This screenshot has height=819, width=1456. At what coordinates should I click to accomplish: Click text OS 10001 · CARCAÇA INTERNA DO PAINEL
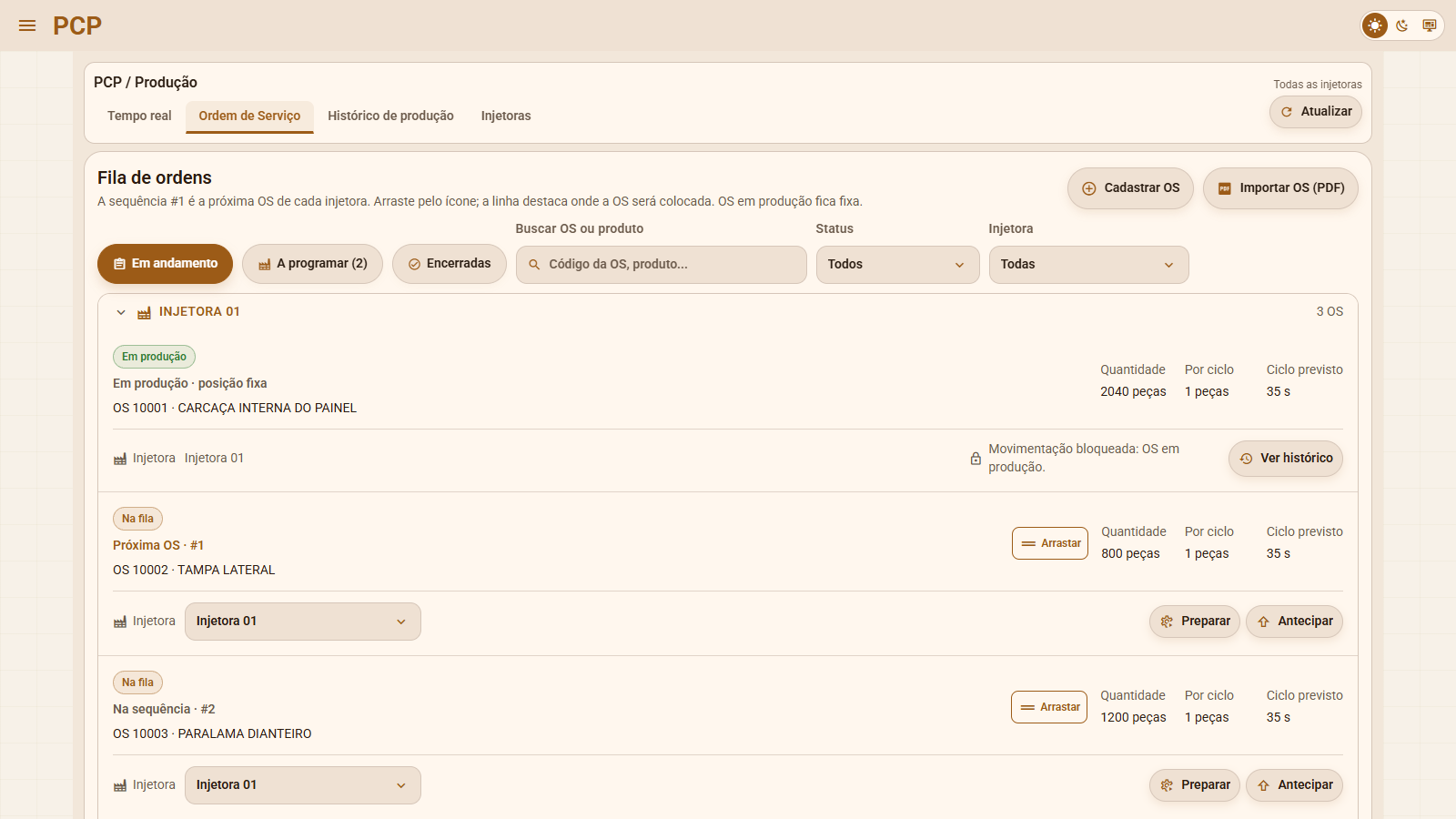pyautogui.click(x=235, y=408)
